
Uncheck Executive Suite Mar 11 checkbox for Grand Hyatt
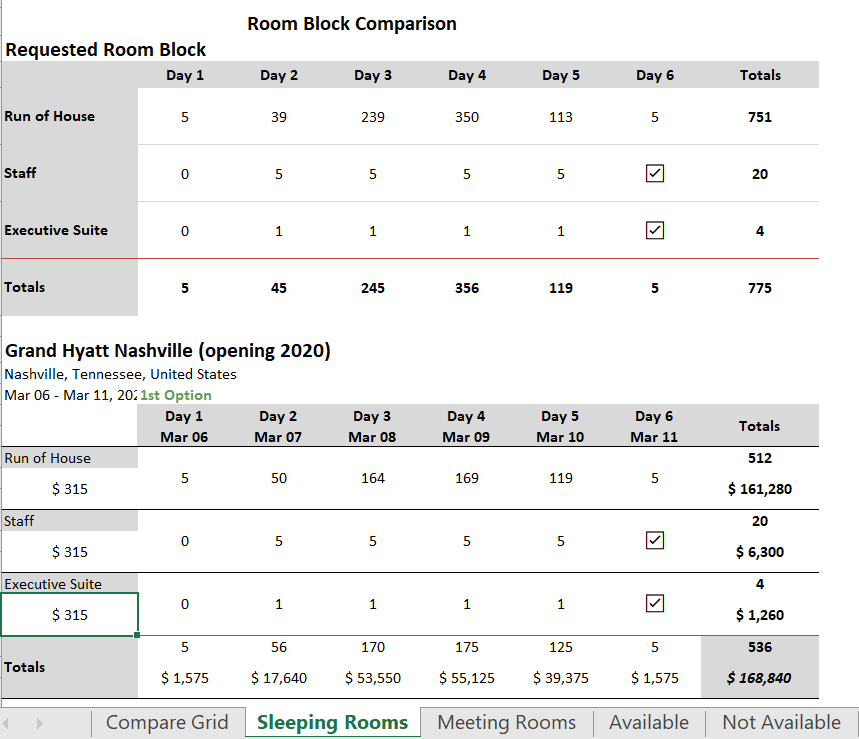click(x=655, y=604)
